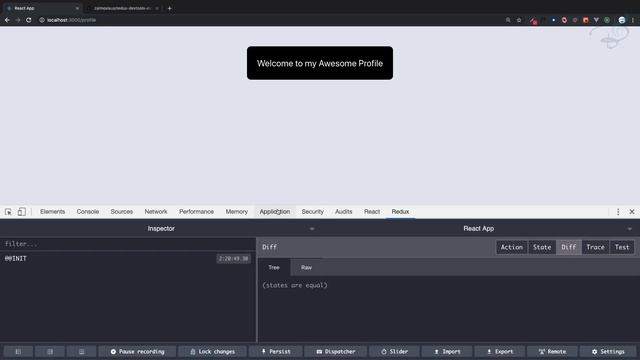Go forward in browser history
The width and height of the screenshot is (640, 360).
tap(18, 20)
